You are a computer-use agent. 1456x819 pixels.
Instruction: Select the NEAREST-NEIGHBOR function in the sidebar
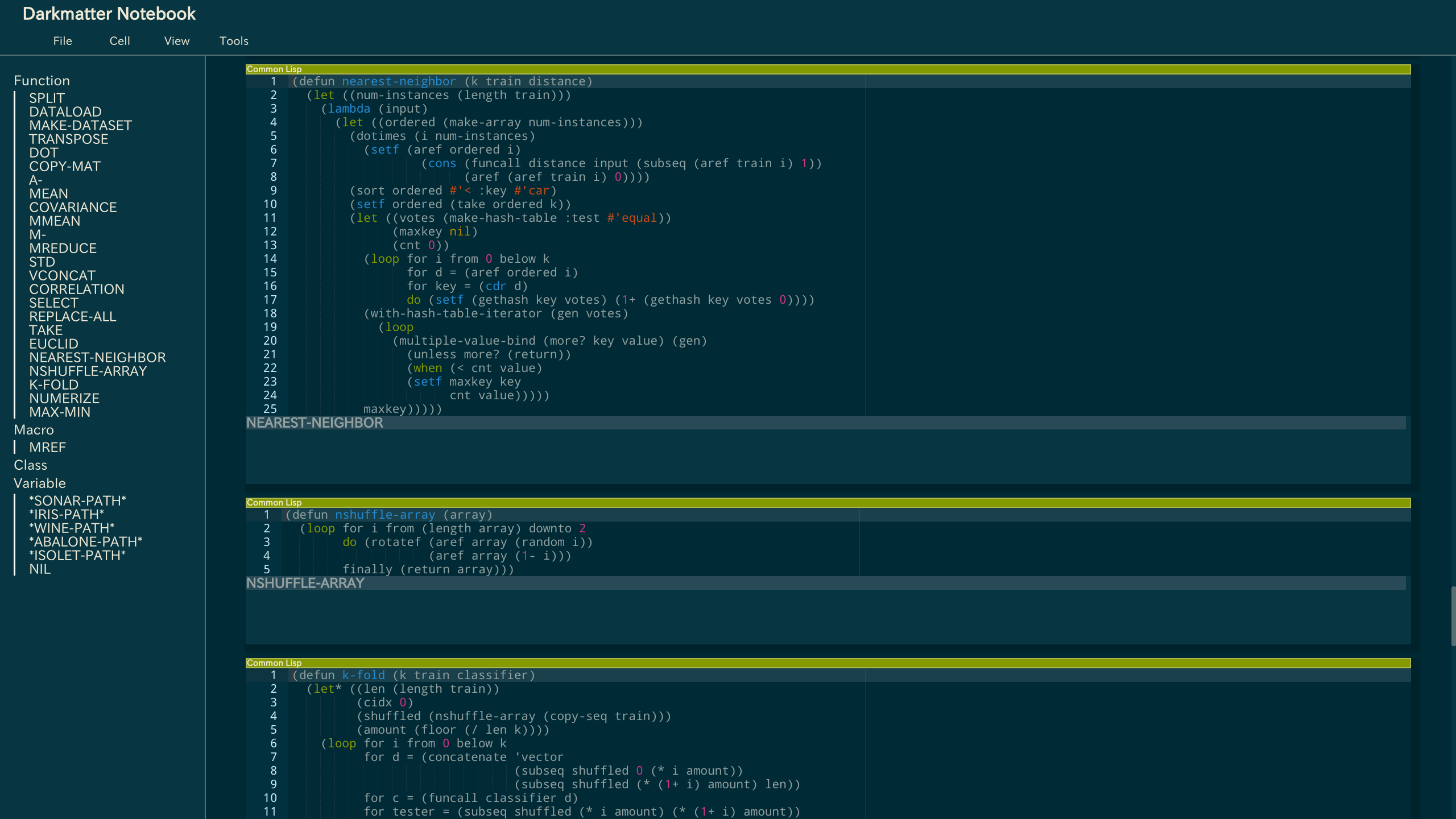click(97, 357)
